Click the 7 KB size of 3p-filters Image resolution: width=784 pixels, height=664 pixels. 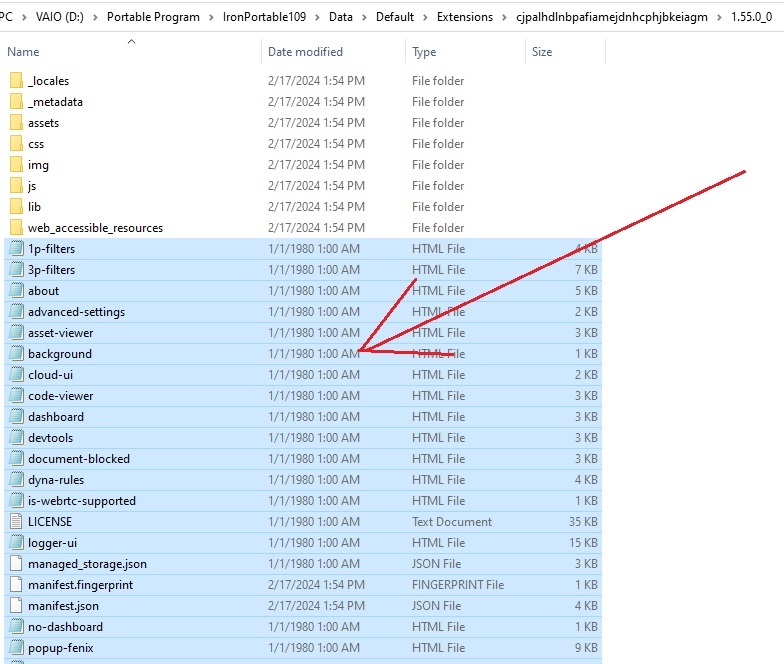(586, 270)
